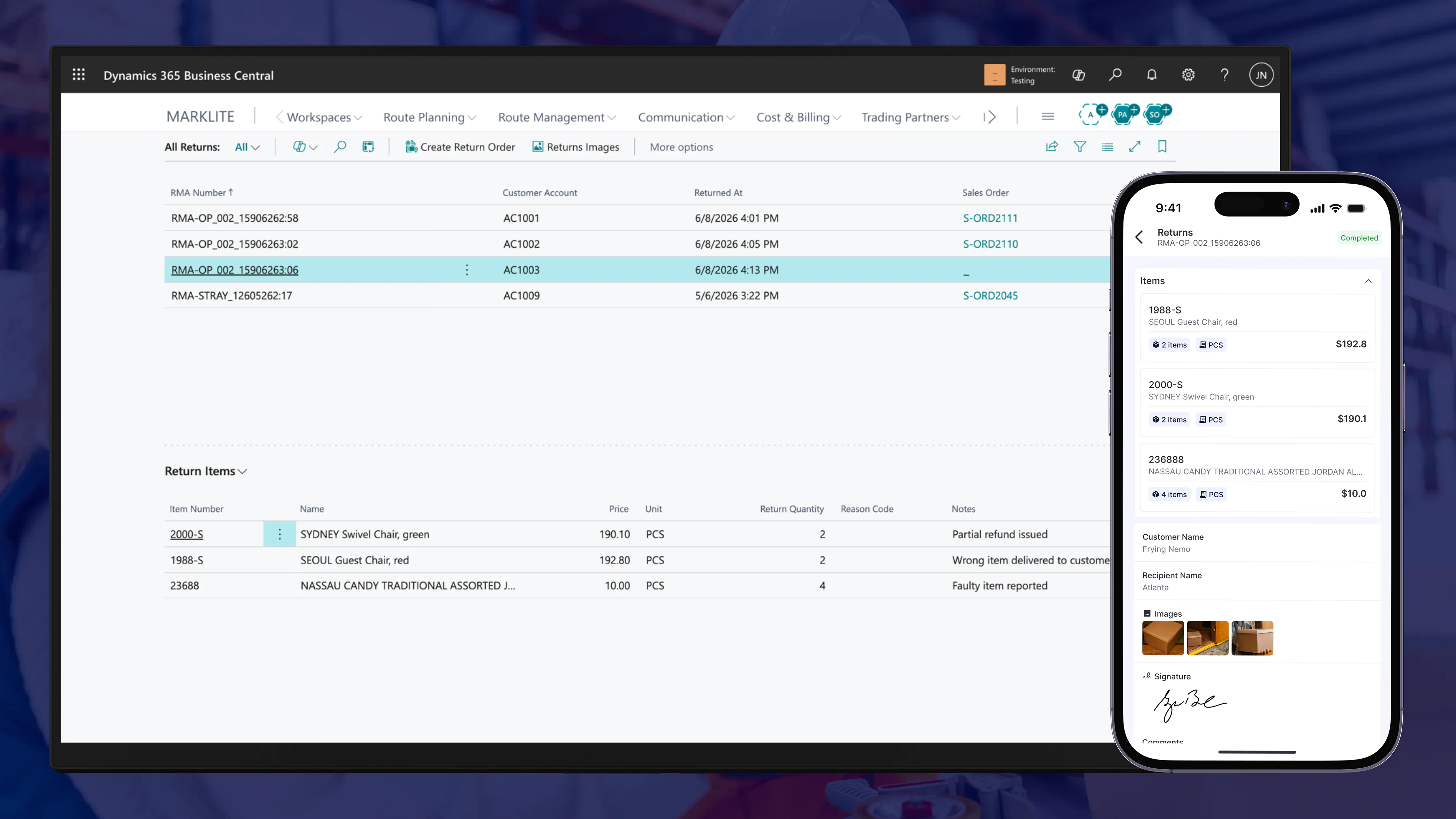
Task: Open the help question mark
Action: [x=1224, y=75]
